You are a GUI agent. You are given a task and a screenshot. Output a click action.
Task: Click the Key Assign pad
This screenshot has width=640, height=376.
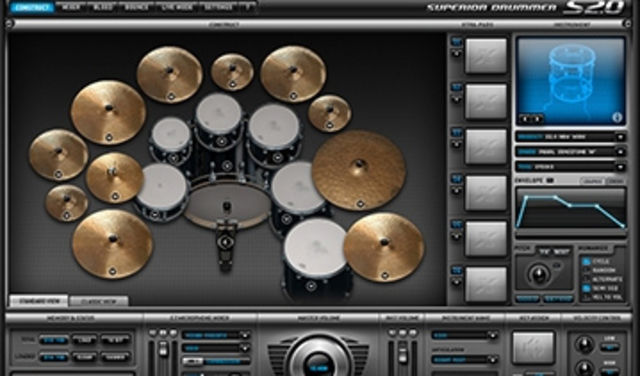533,347
